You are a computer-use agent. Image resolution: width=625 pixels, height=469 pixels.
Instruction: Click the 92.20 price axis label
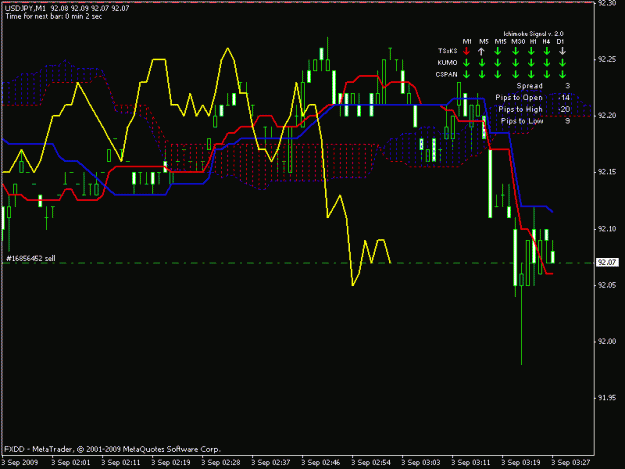coord(607,116)
